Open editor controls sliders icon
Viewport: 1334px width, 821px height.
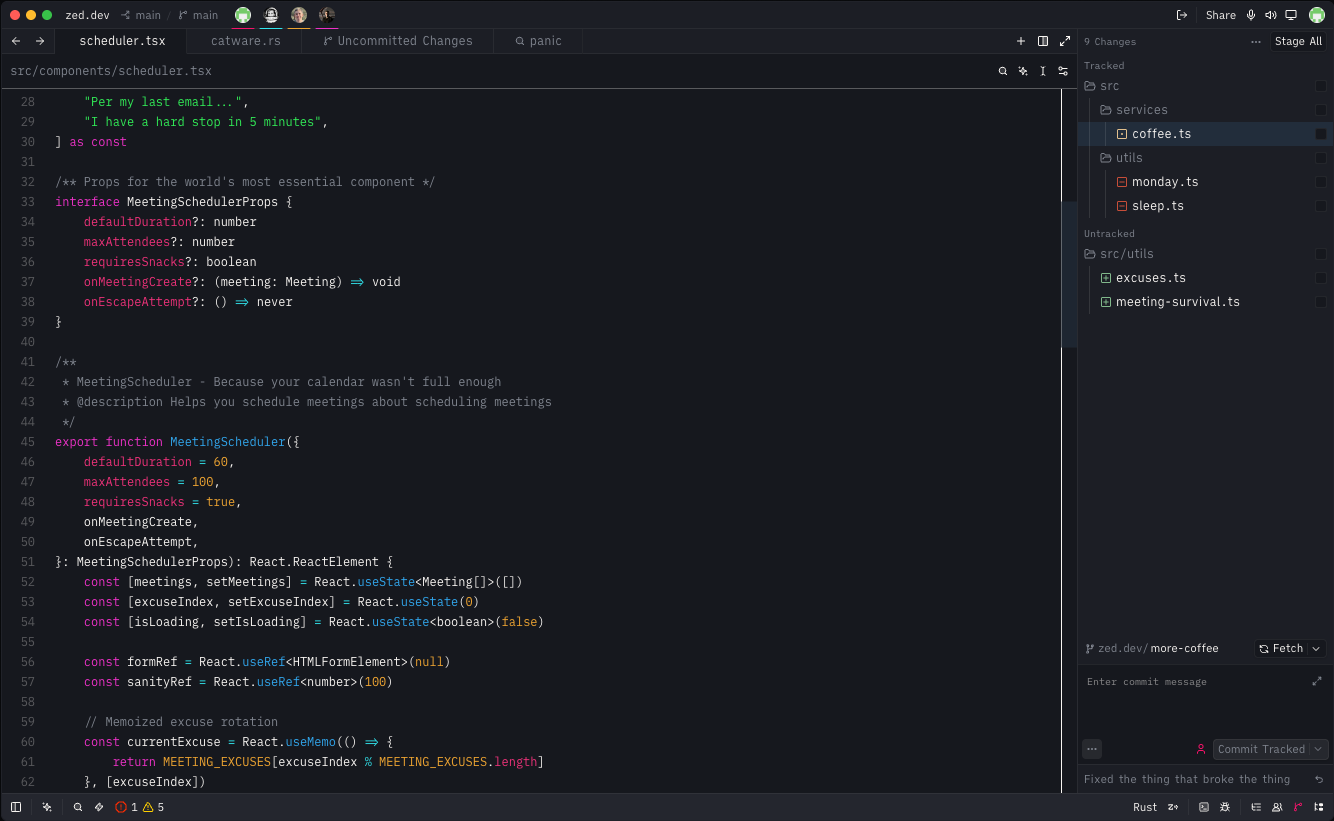click(1063, 71)
